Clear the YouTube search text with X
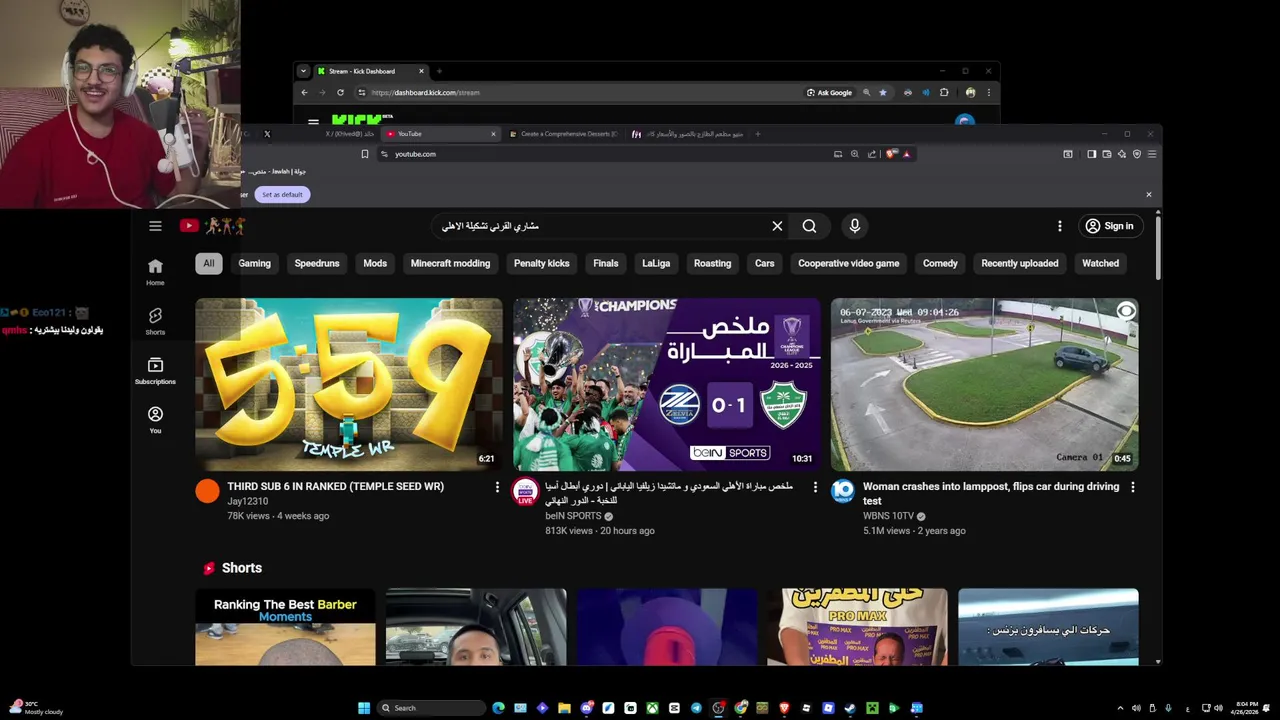Screen dimensions: 1280x720 (777, 226)
